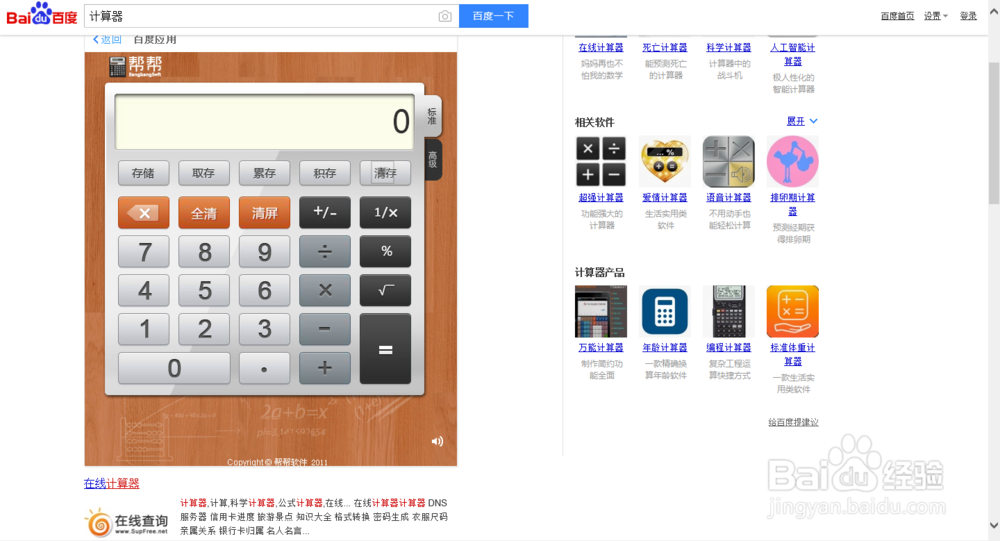1000x541 pixels.
Task: Click the square root key
Action: click(385, 290)
